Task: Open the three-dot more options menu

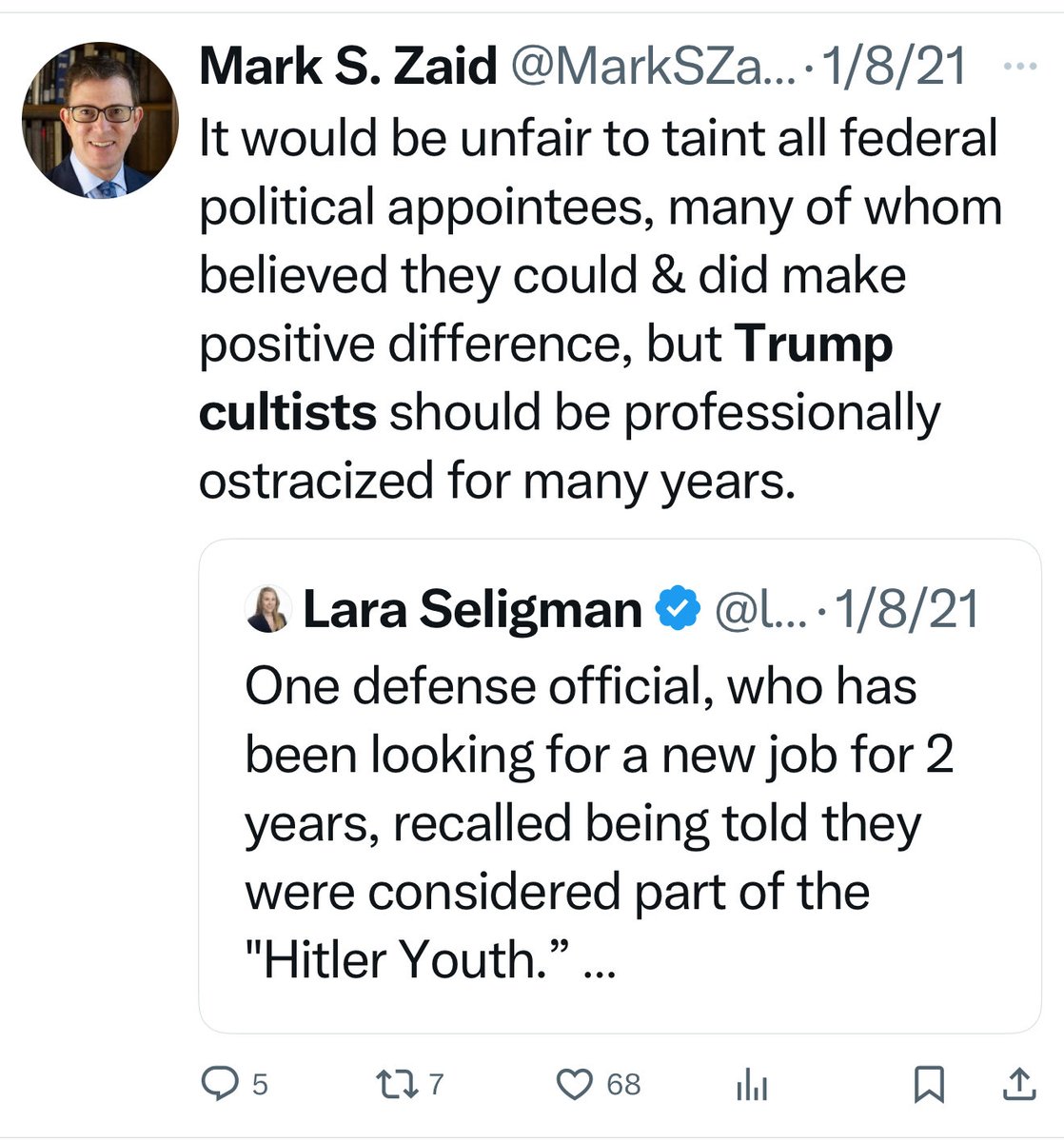Action: (x=1021, y=67)
